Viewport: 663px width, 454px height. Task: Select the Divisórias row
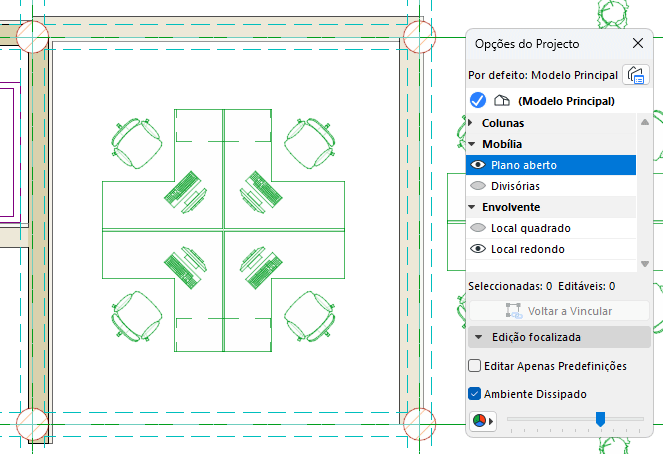(551, 186)
